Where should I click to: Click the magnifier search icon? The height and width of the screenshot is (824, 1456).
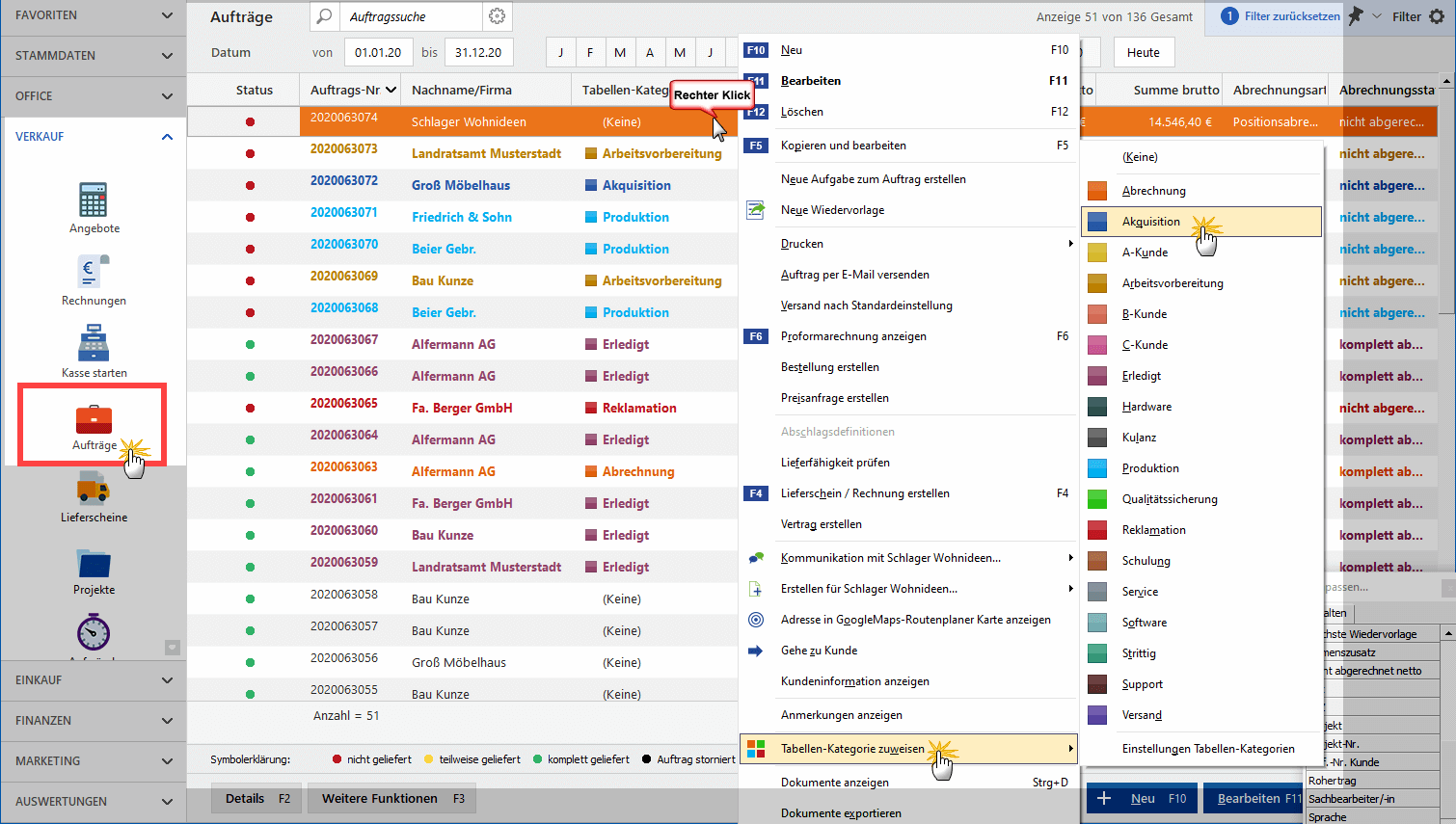[x=325, y=16]
